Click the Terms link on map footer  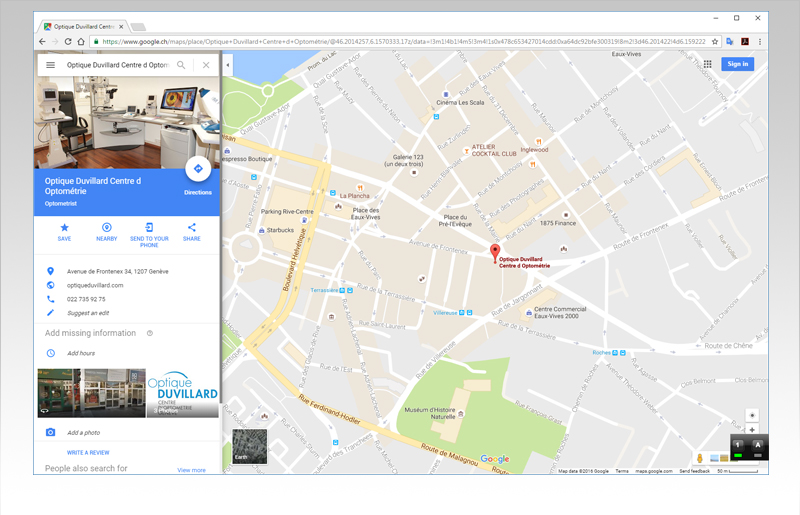coord(622,471)
